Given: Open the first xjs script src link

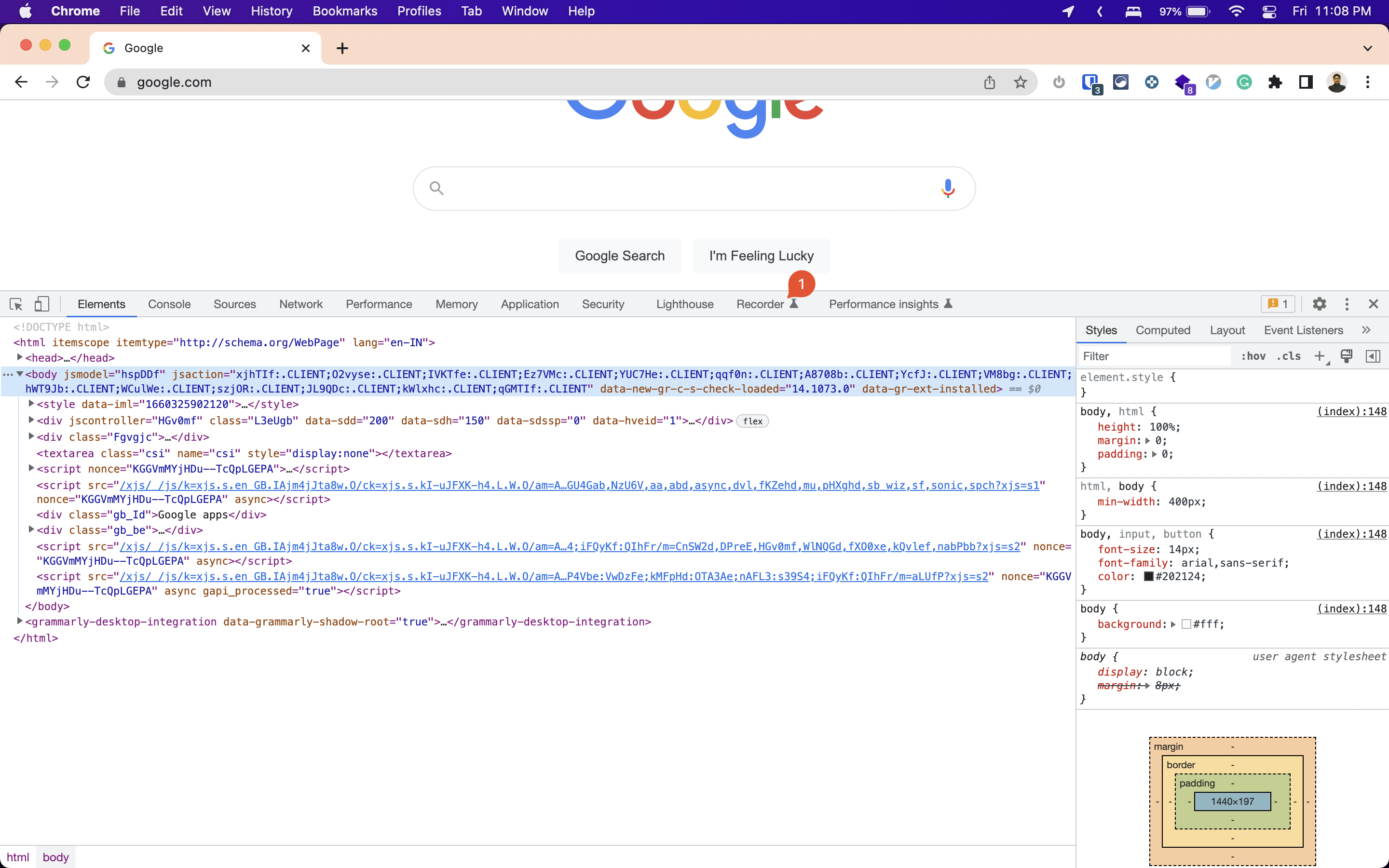Looking at the screenshot, I should point(579,485).
